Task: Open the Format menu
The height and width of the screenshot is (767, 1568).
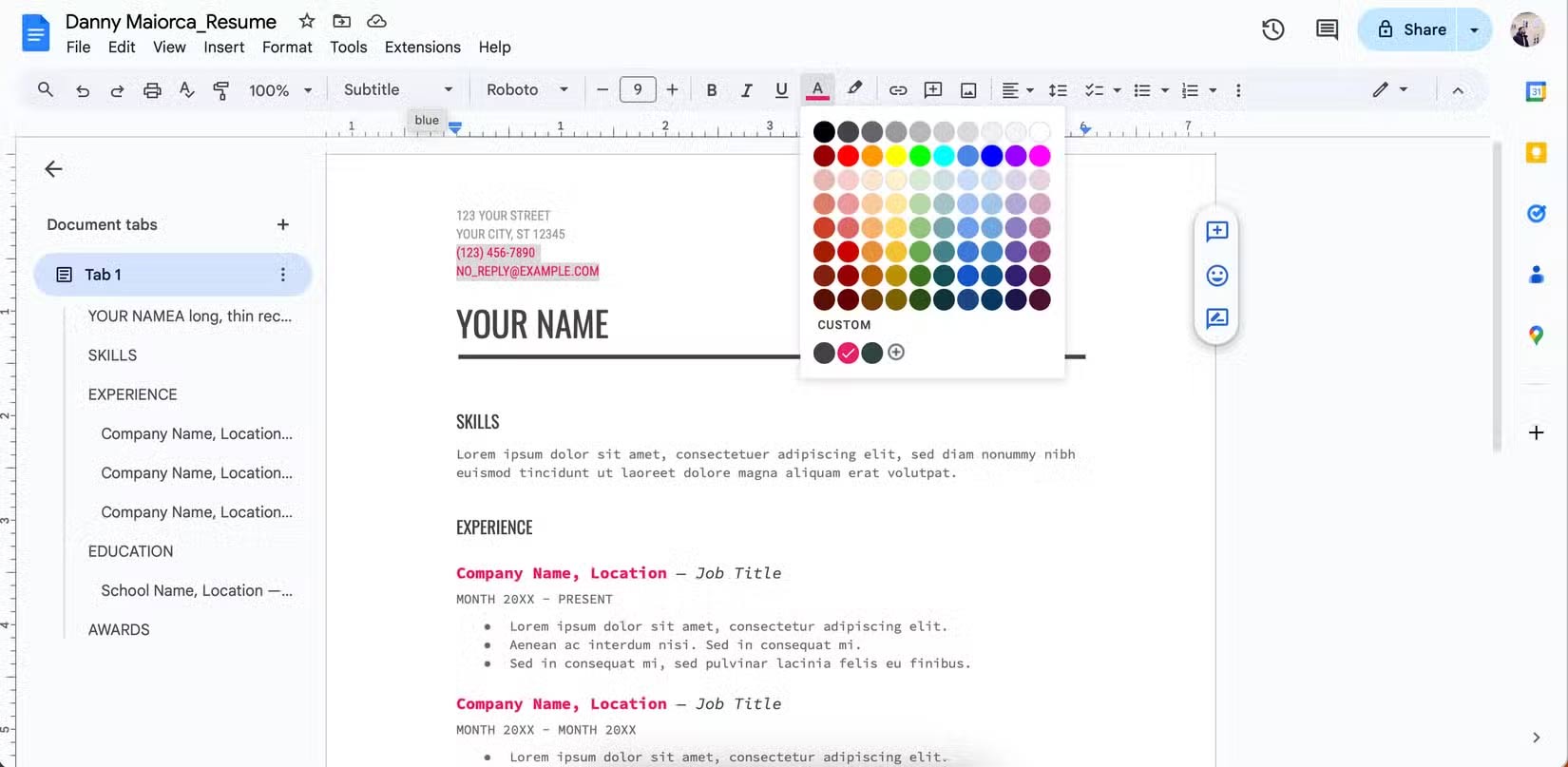Action: 287,47
